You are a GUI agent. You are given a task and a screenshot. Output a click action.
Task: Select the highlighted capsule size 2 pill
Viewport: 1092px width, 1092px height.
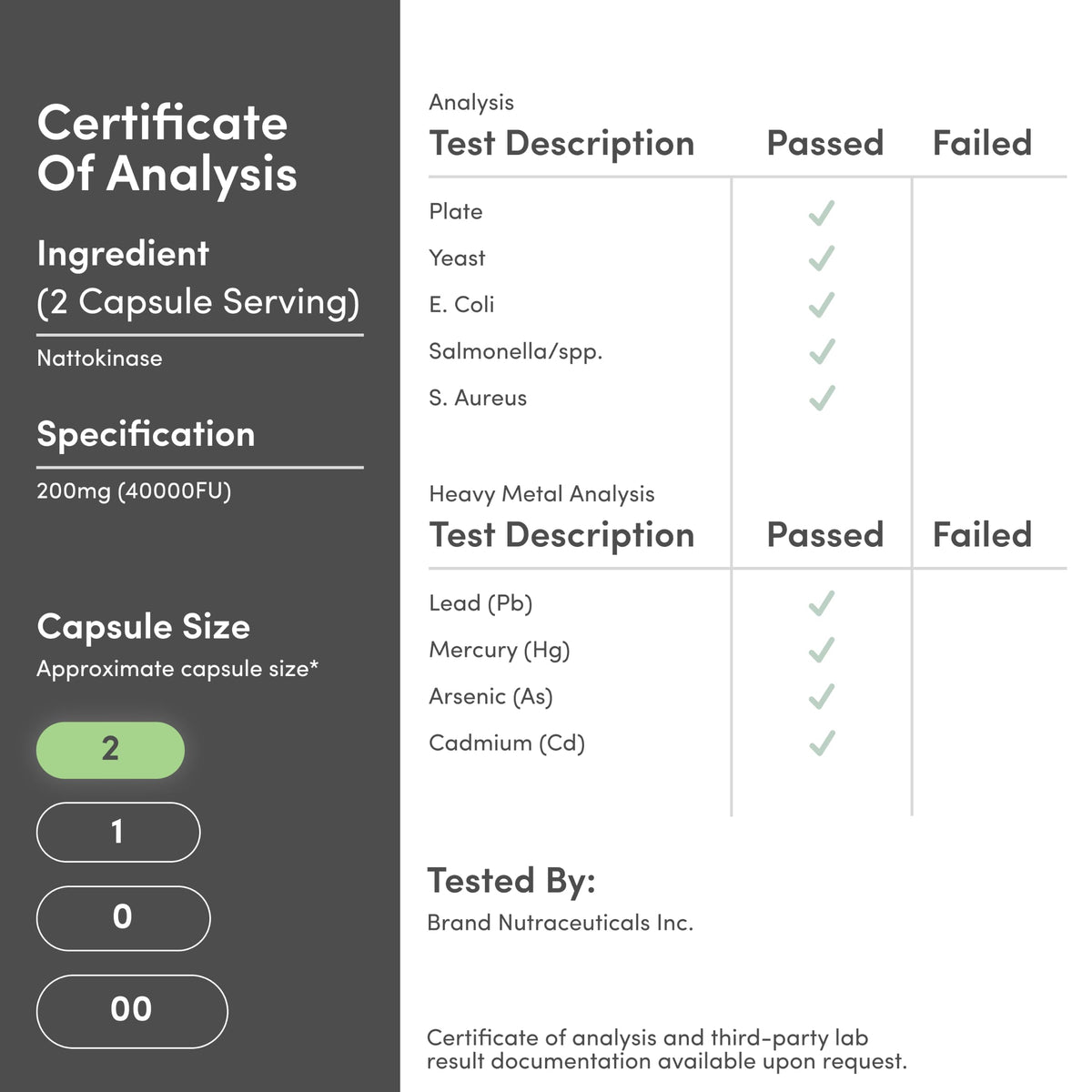[110, 750]
